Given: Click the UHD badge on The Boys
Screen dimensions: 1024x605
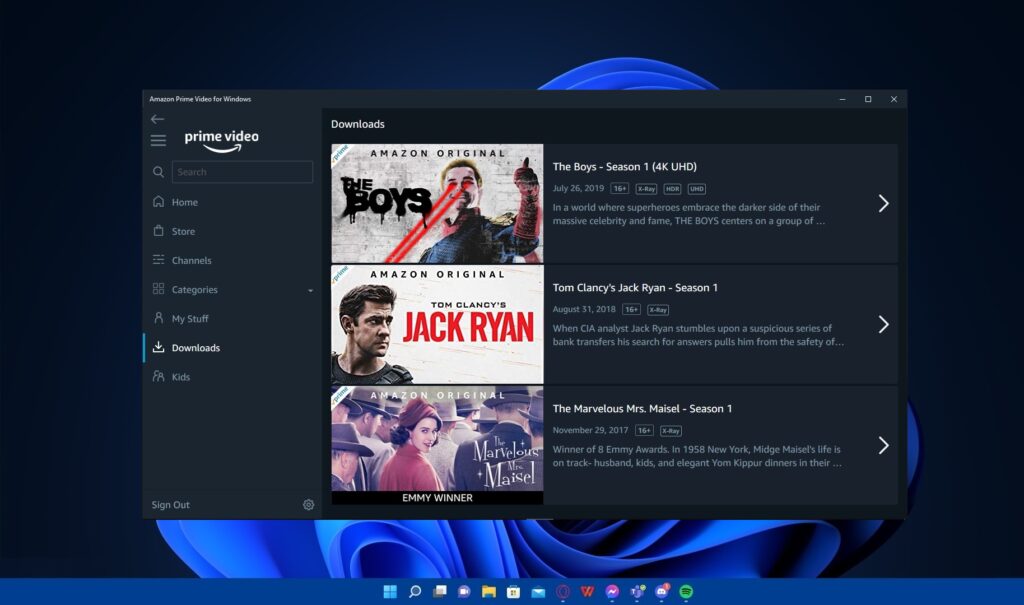Looking at the screenshot, I should coord(697,189).
